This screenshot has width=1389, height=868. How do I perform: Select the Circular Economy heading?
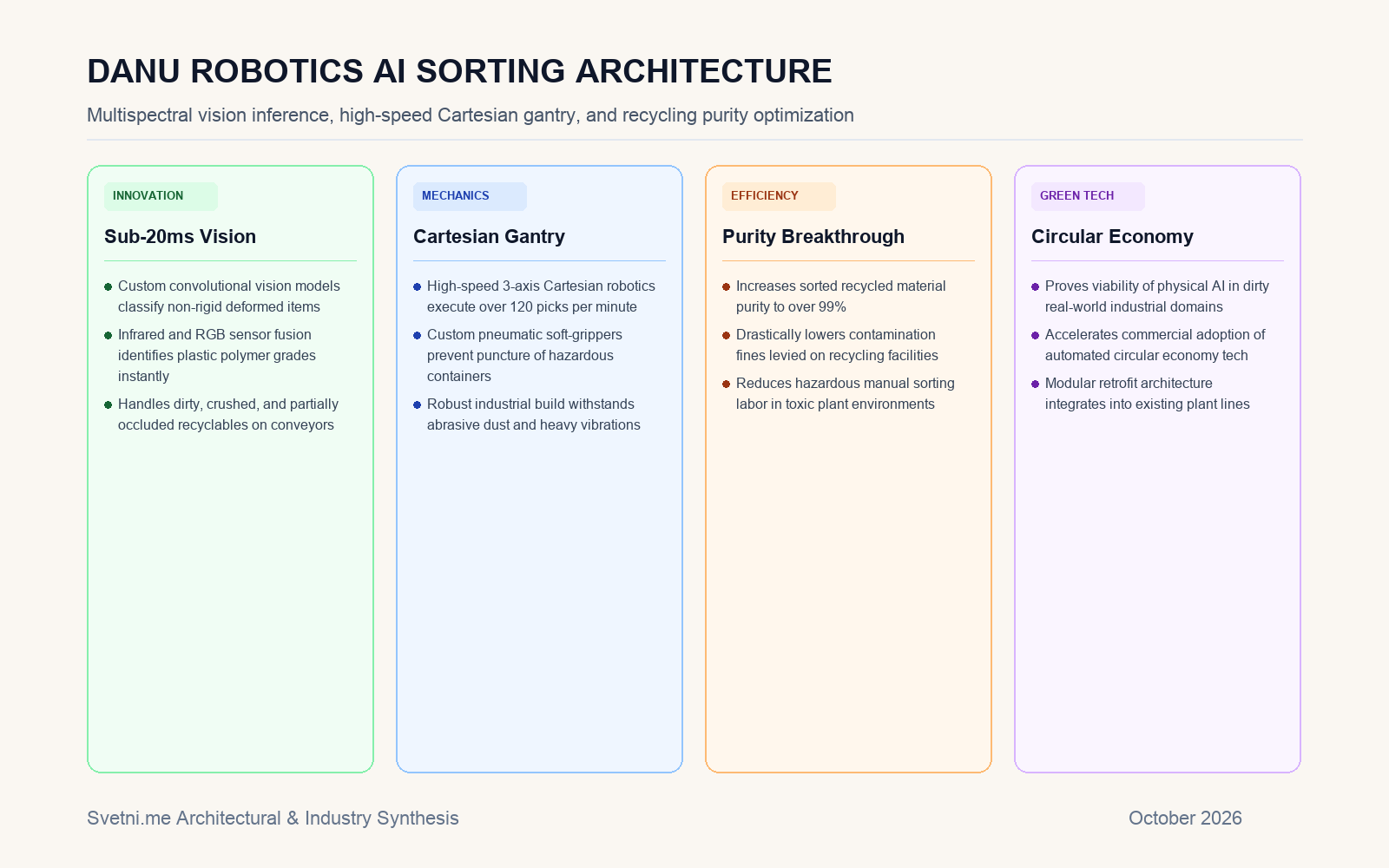coord(1112,237)
